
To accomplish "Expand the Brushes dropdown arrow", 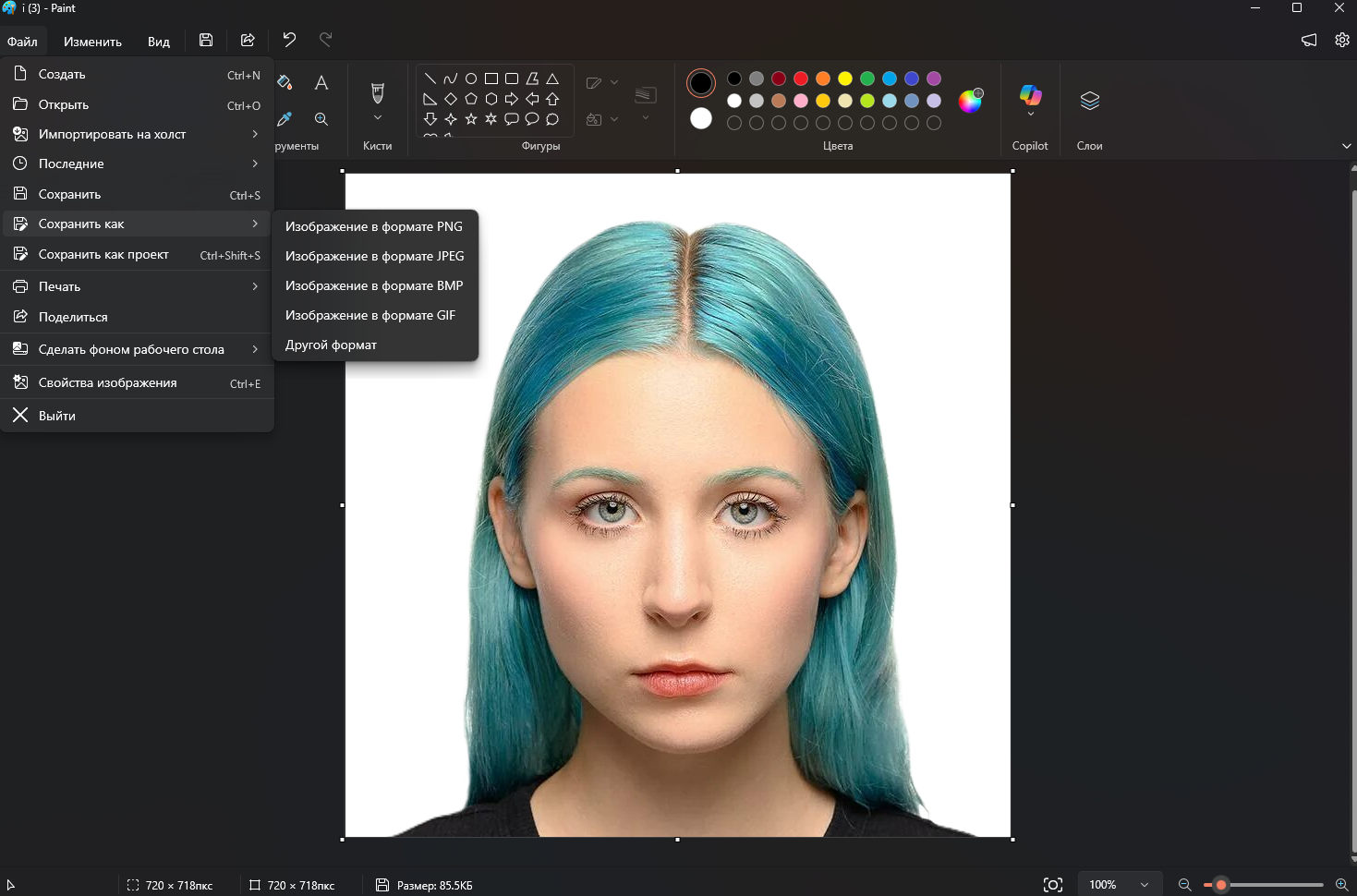I will pos(378,118).
